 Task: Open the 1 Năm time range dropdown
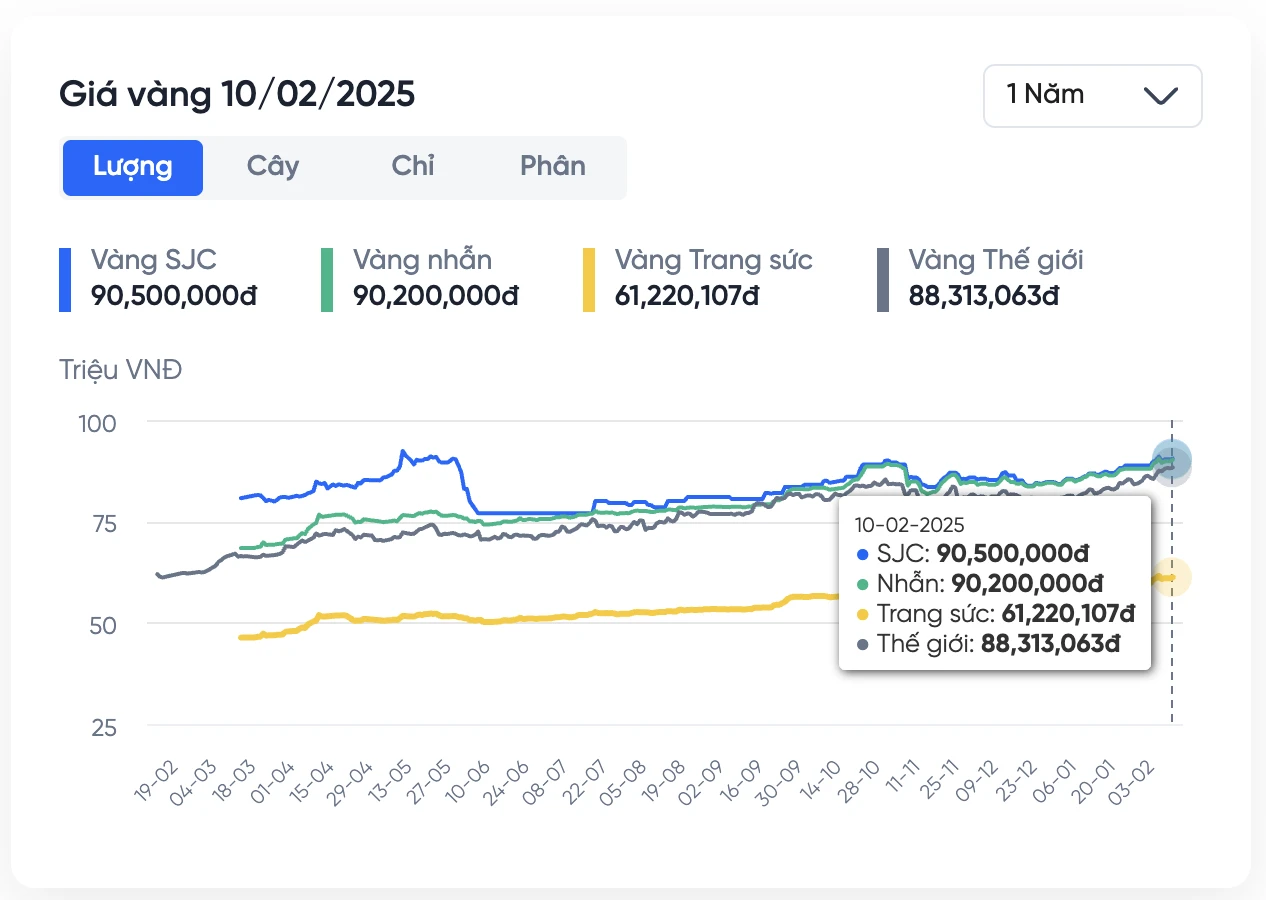click(1091, 96)
